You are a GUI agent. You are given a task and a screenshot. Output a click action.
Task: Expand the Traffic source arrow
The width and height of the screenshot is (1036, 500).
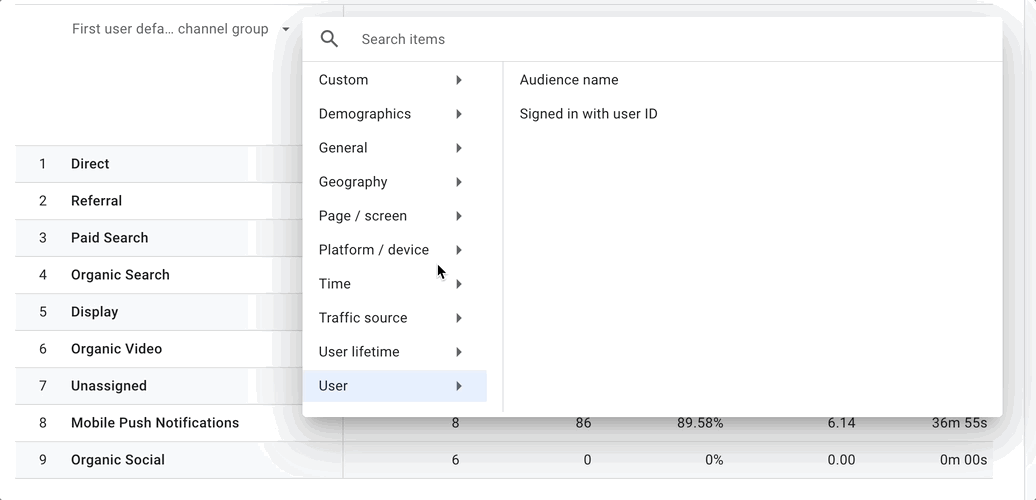point(459,318)
